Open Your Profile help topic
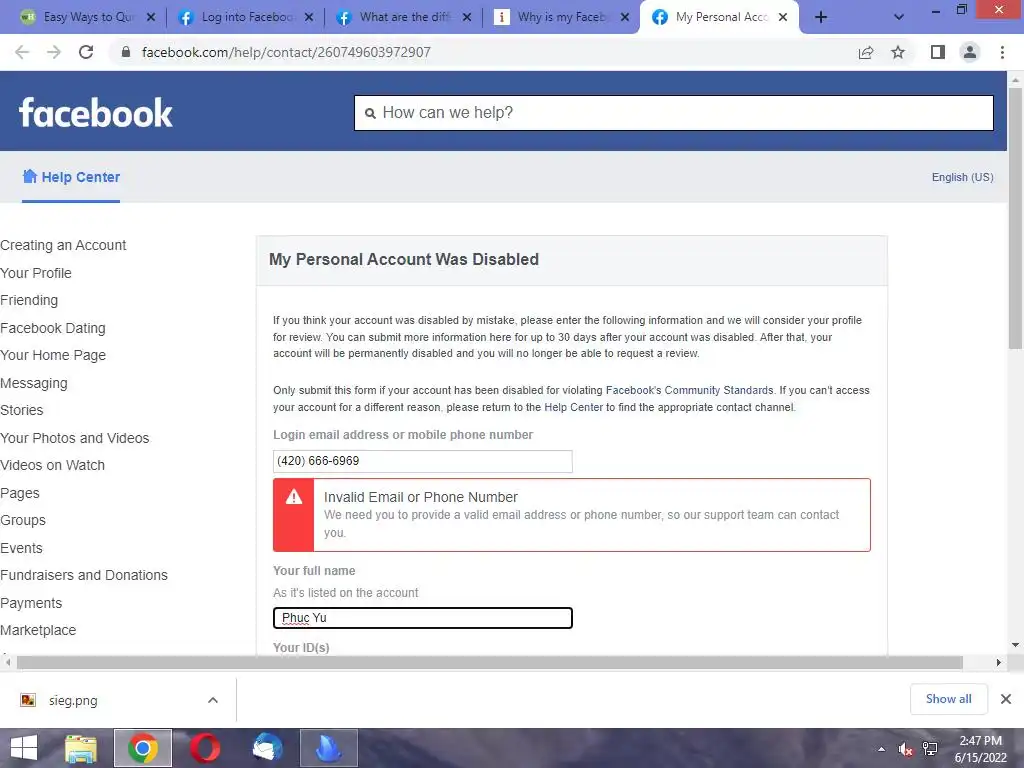 pyautogui.click(x=36, y=273)
